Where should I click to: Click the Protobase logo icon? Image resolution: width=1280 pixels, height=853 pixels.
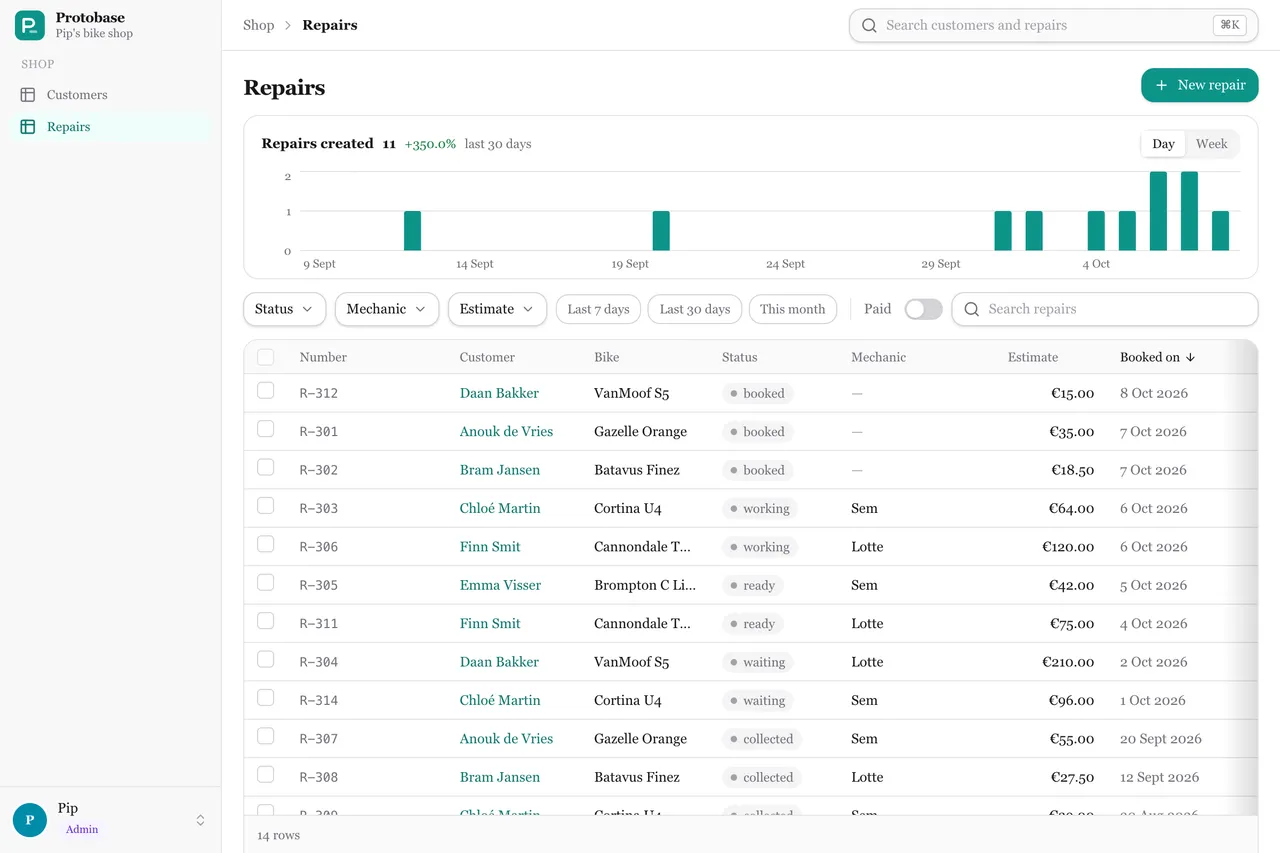[30, 26]
